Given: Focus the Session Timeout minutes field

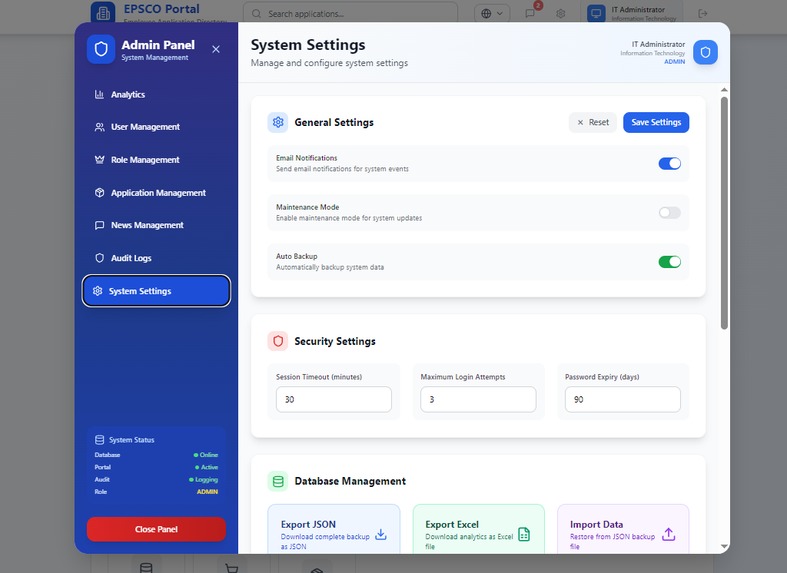Looking at the screenshot, I should click(x=334, y=399).
